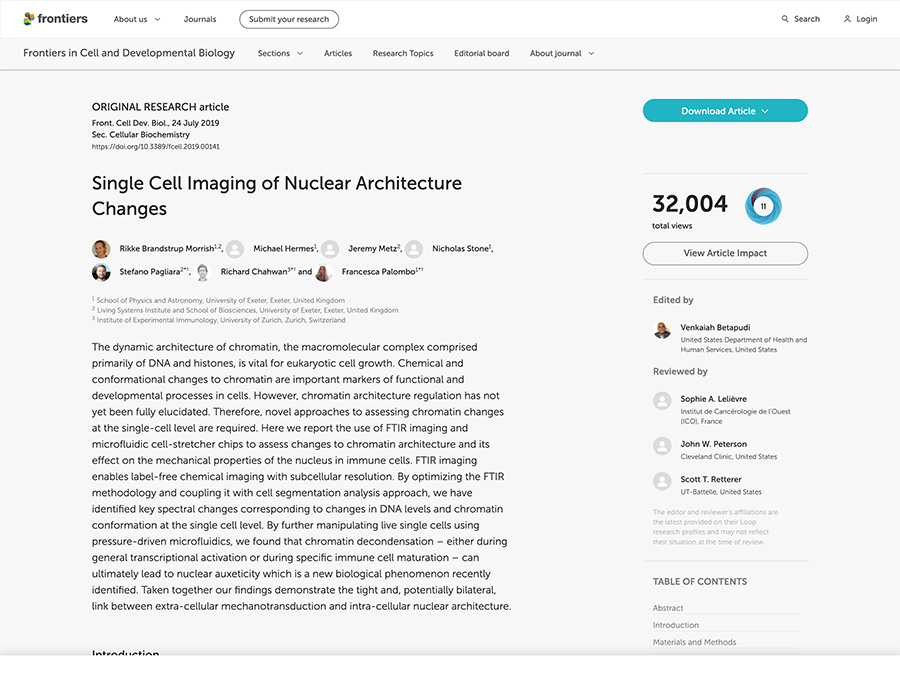Click Nicholas Stone's placeholder avatar

[x=414, y=249]
